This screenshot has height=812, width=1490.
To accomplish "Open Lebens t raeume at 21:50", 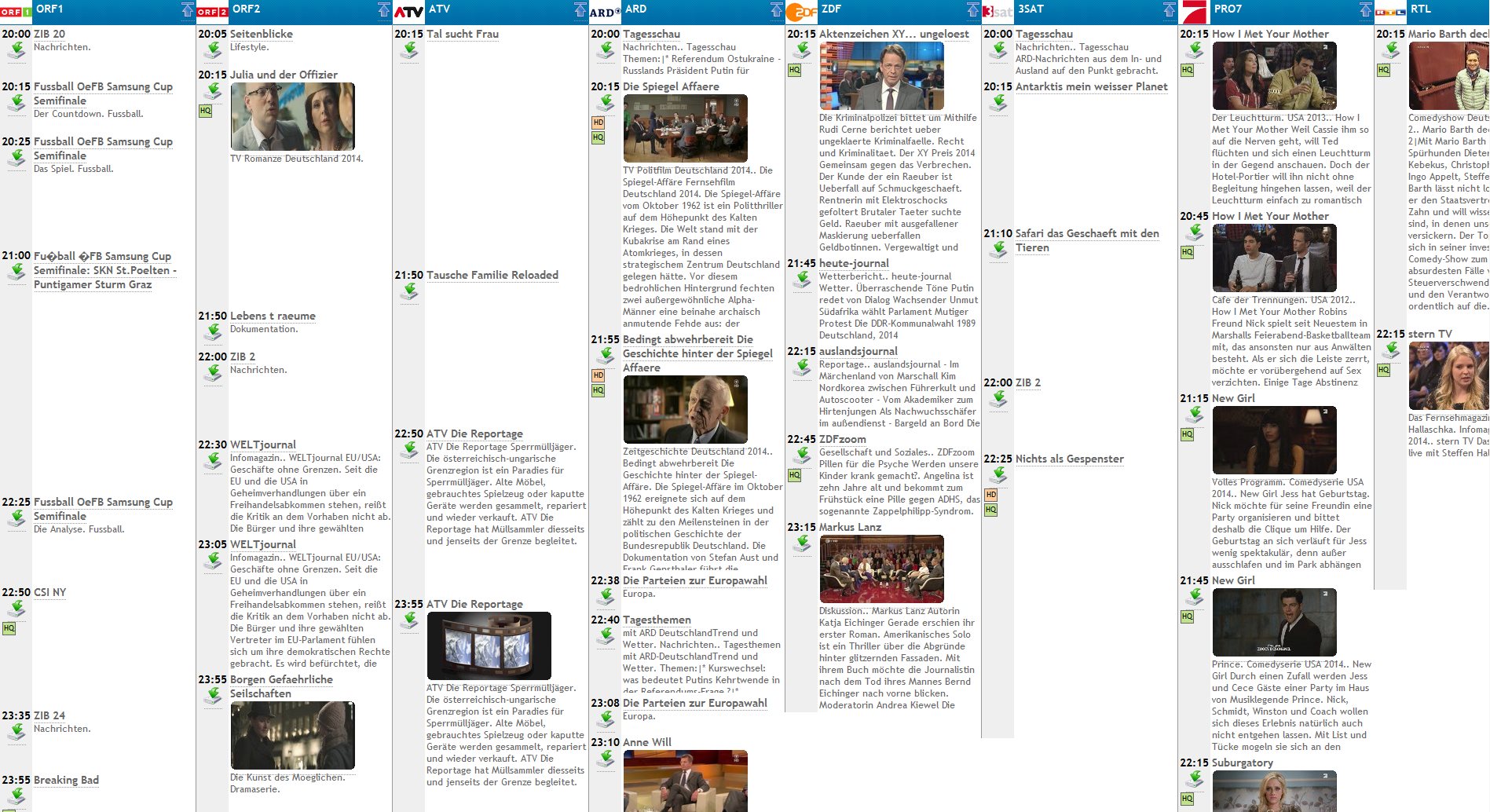I will tap(273, 316).
